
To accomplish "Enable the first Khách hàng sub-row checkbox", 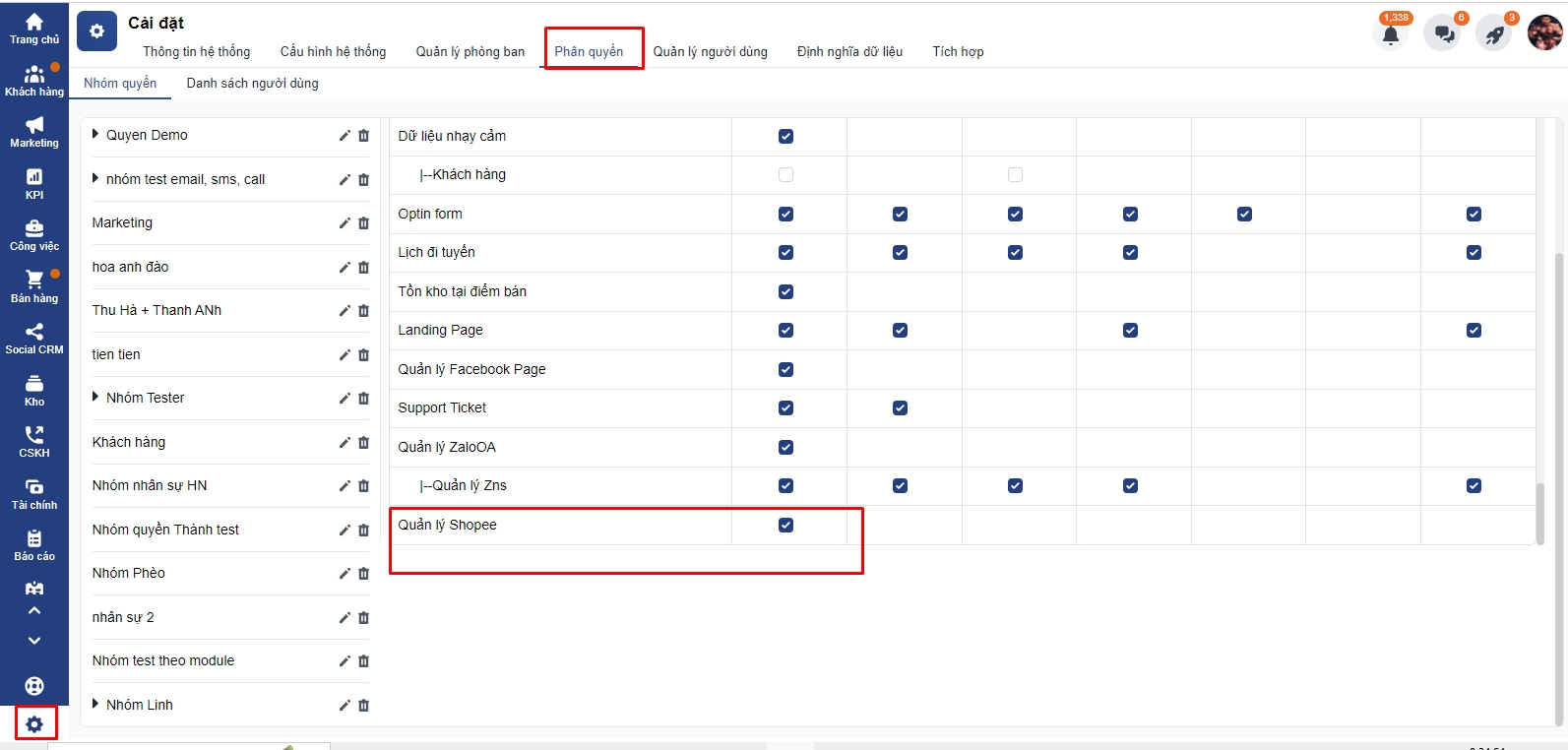I will (x=785, y=175).
